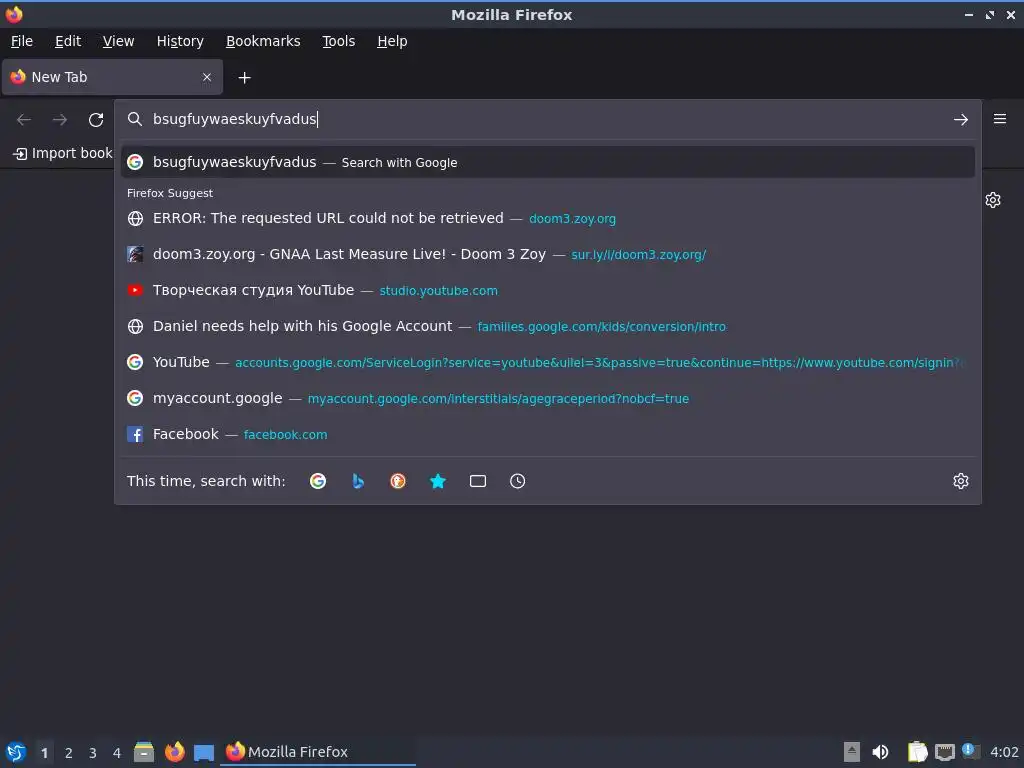The height and width of the screenshot is (768, 1024).
Task: Switch to workspace 2 in taskbar
Action: 69,753
